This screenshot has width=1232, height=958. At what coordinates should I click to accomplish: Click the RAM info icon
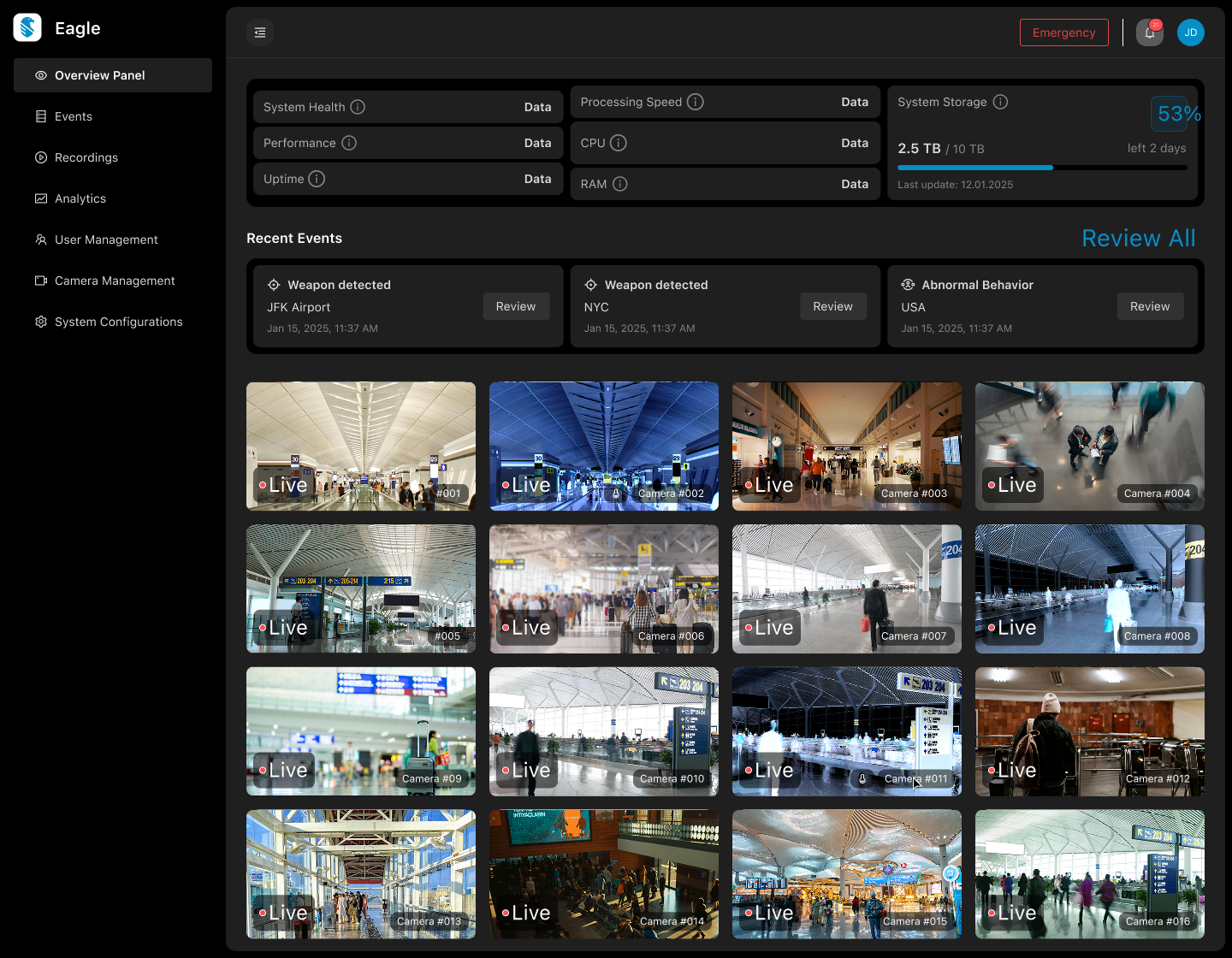(619, 184)
